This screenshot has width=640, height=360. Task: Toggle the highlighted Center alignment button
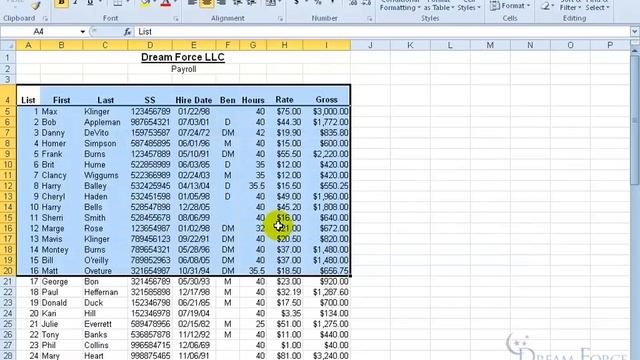(207, 3)
